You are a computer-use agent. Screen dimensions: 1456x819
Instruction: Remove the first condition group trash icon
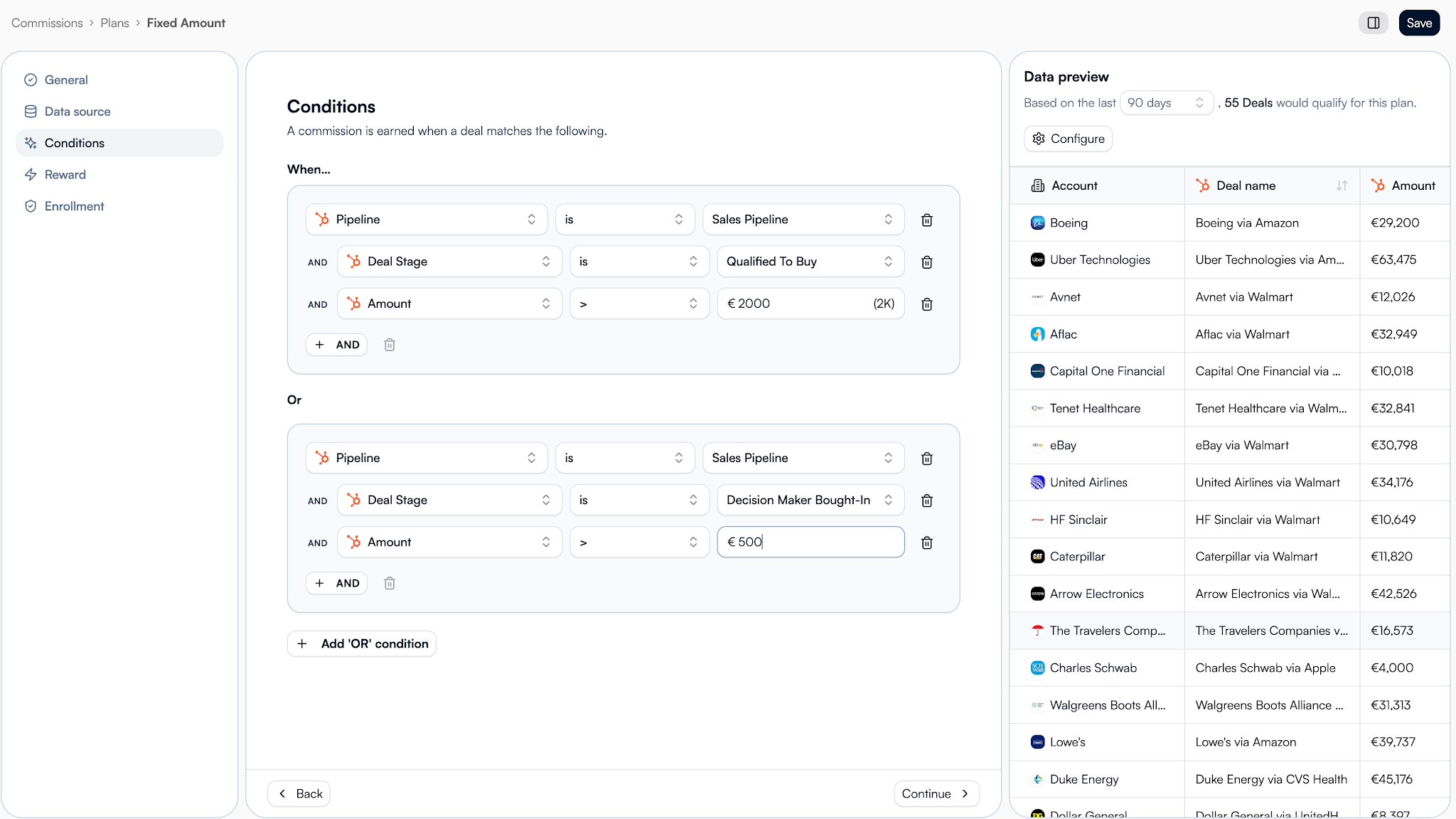[x=390, y=345]
